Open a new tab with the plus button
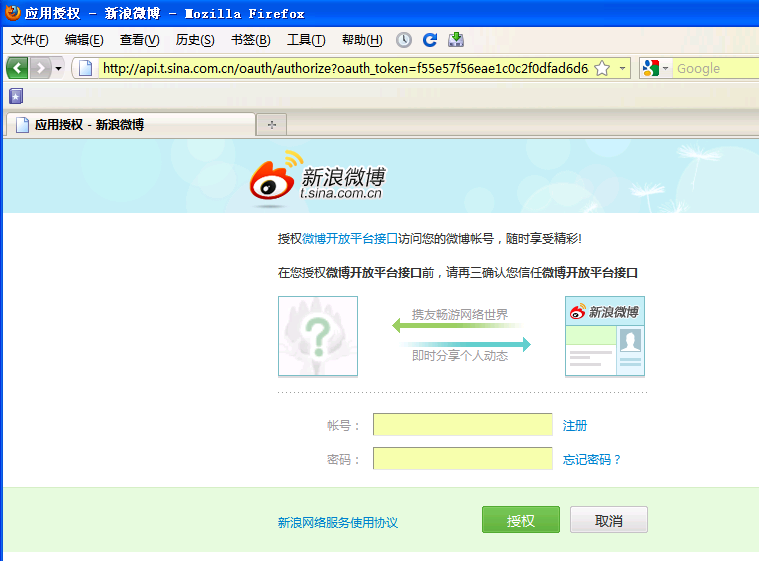The image size is (759, 561). pyautogui.click(x=272, y=125)
